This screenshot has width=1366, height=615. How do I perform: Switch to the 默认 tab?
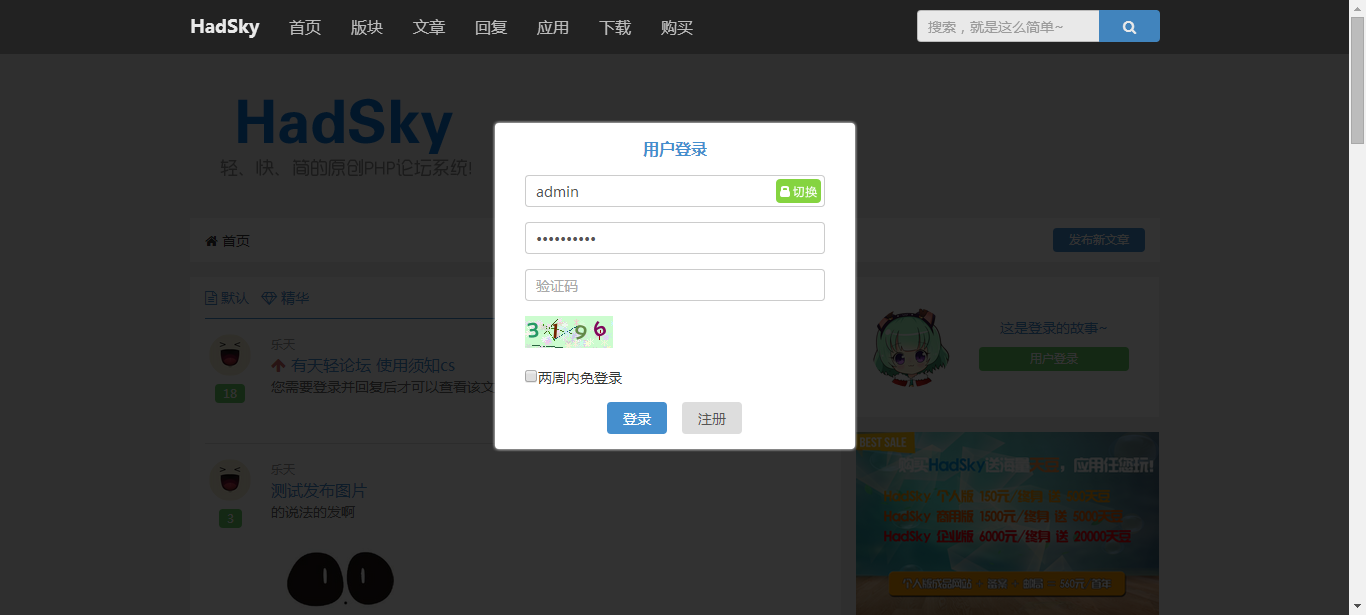point(227,298)
